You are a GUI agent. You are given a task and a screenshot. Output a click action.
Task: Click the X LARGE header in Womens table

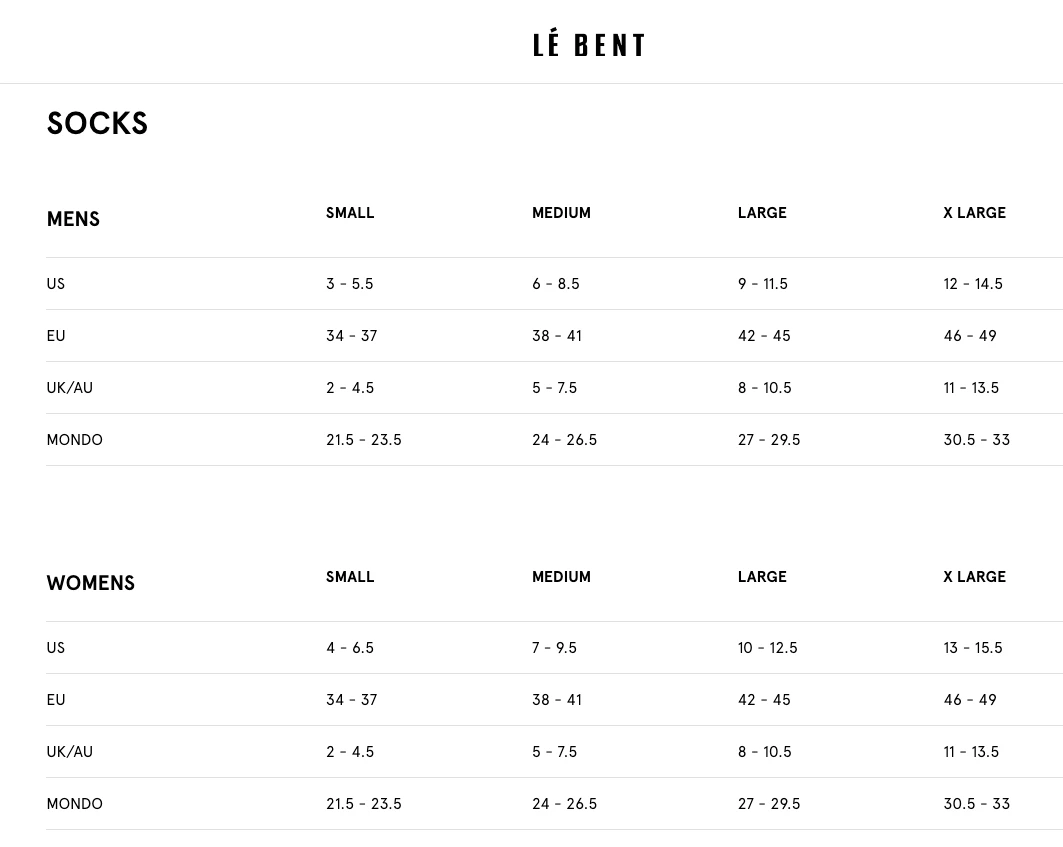point(974,577)
